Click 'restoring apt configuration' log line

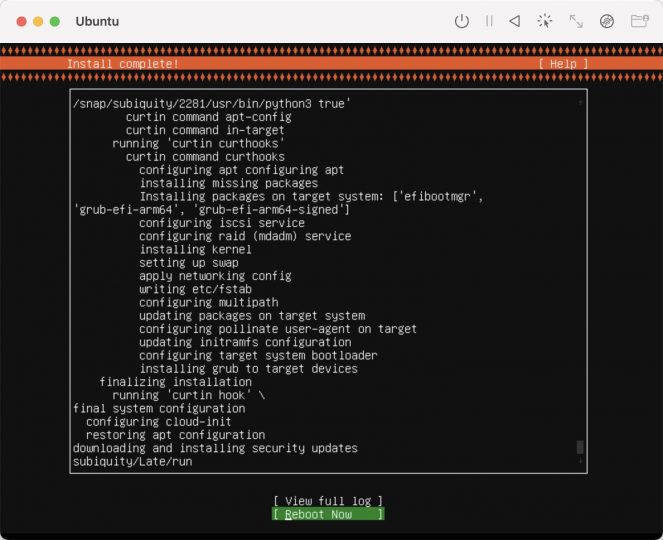(x=175, y=435)
